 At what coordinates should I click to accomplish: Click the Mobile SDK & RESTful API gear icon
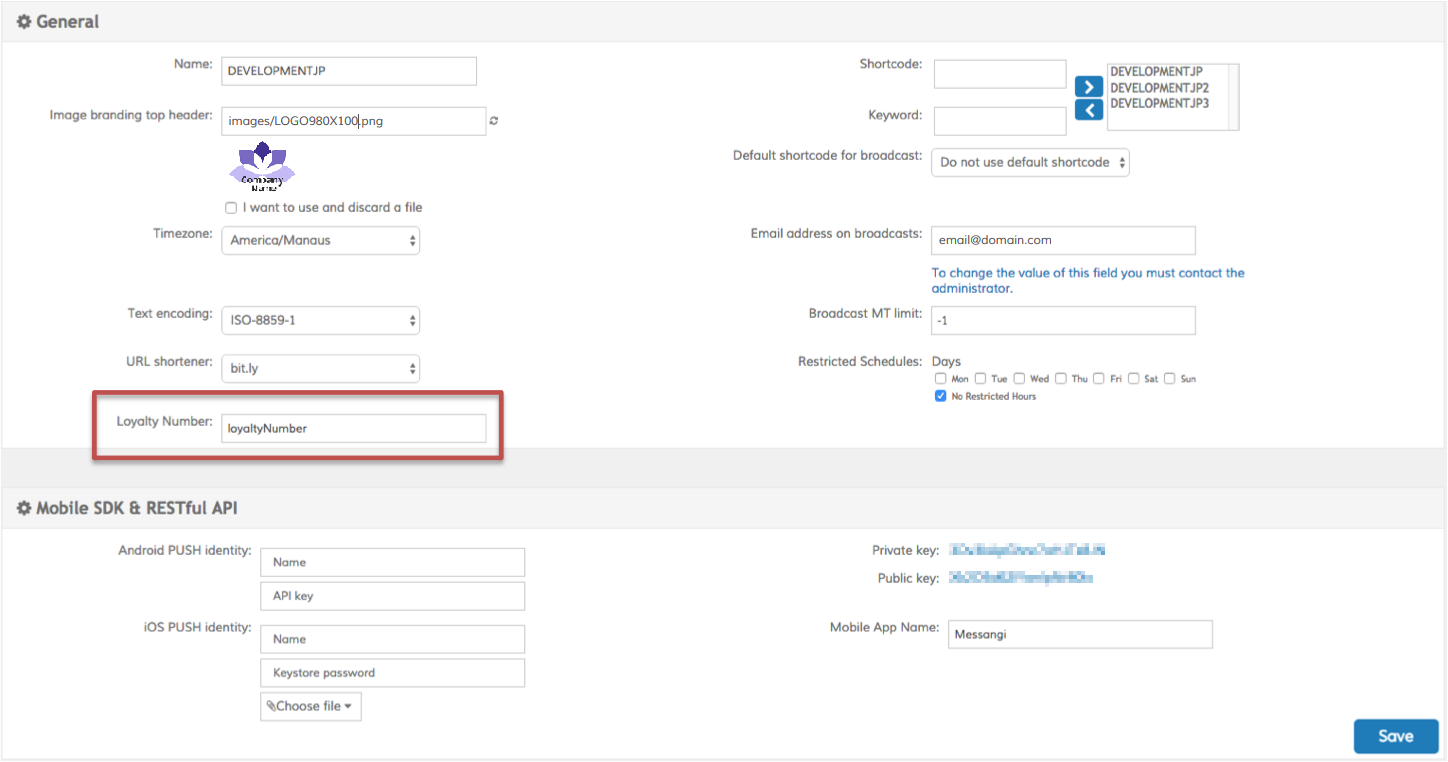click(24, 509)
